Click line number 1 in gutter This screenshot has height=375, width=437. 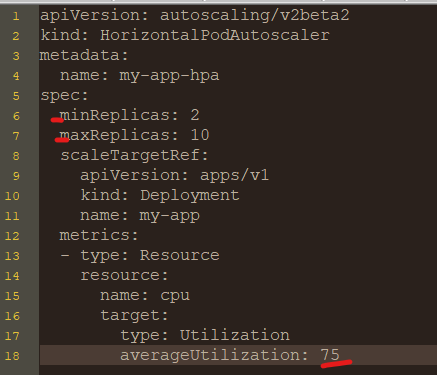16,16
